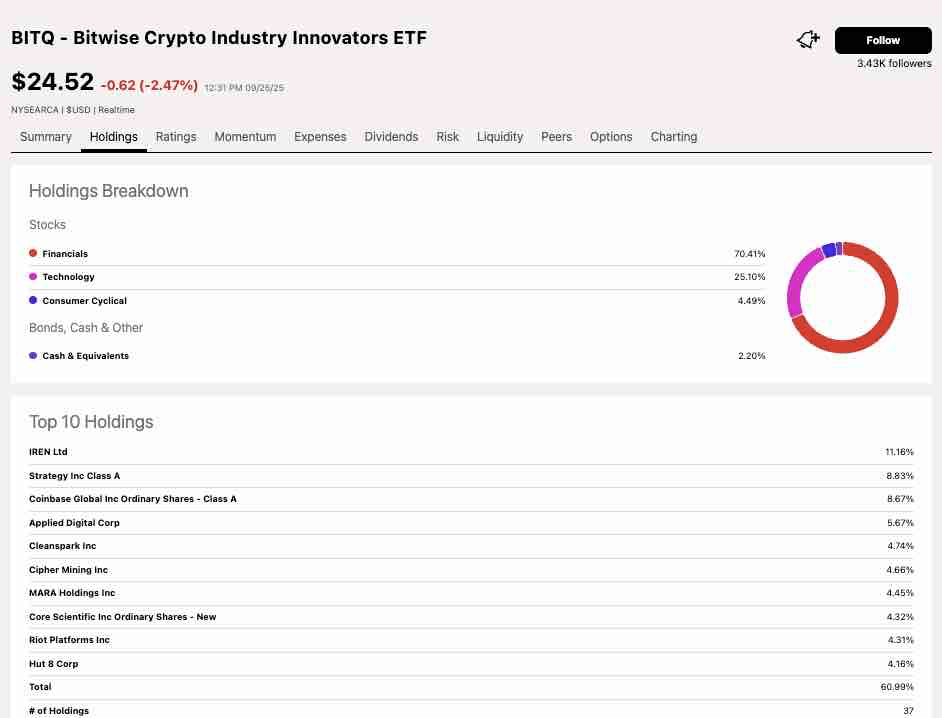Open the Risk tab
Viewport: 942px width, 718px height.
pyautogui.click(x=447, y=137)
